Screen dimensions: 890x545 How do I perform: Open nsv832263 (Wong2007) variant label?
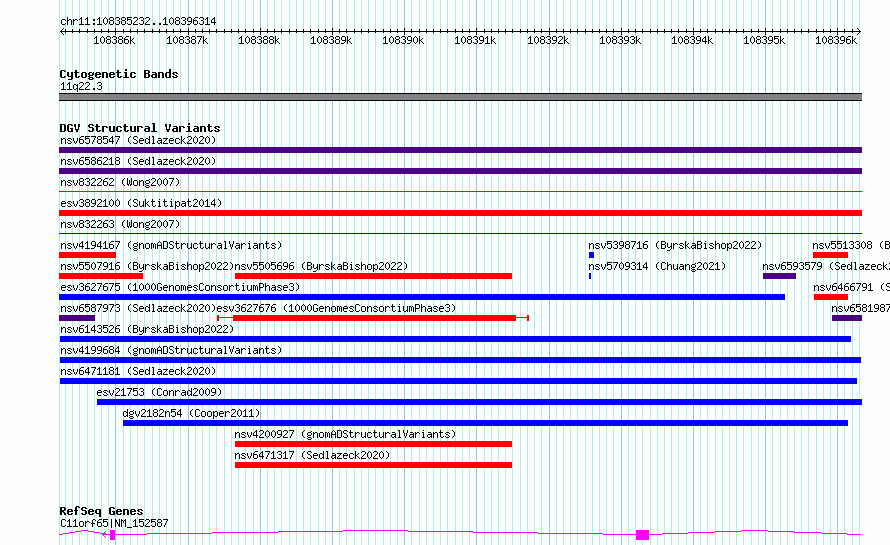tap(120, 224)
